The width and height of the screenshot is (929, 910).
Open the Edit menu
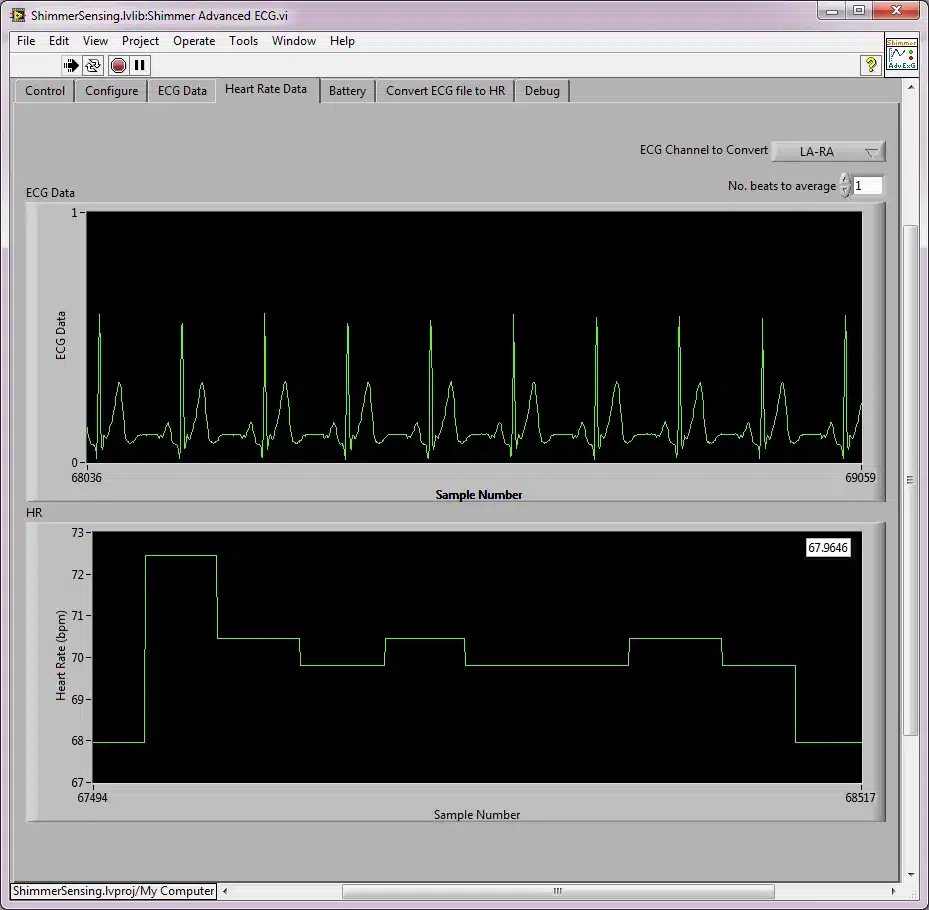[59, 41]
